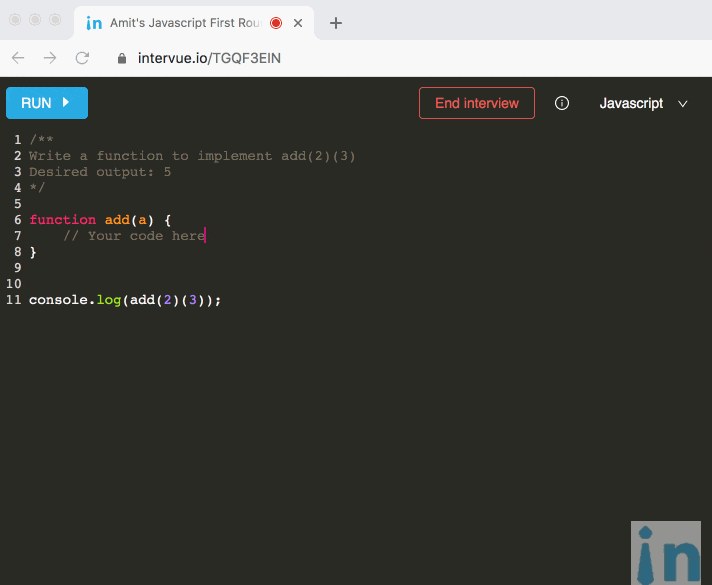The height and width of the screenshot is (585, 712).
Task: Click the blue RUN button
Action: (x=46, y=103)
